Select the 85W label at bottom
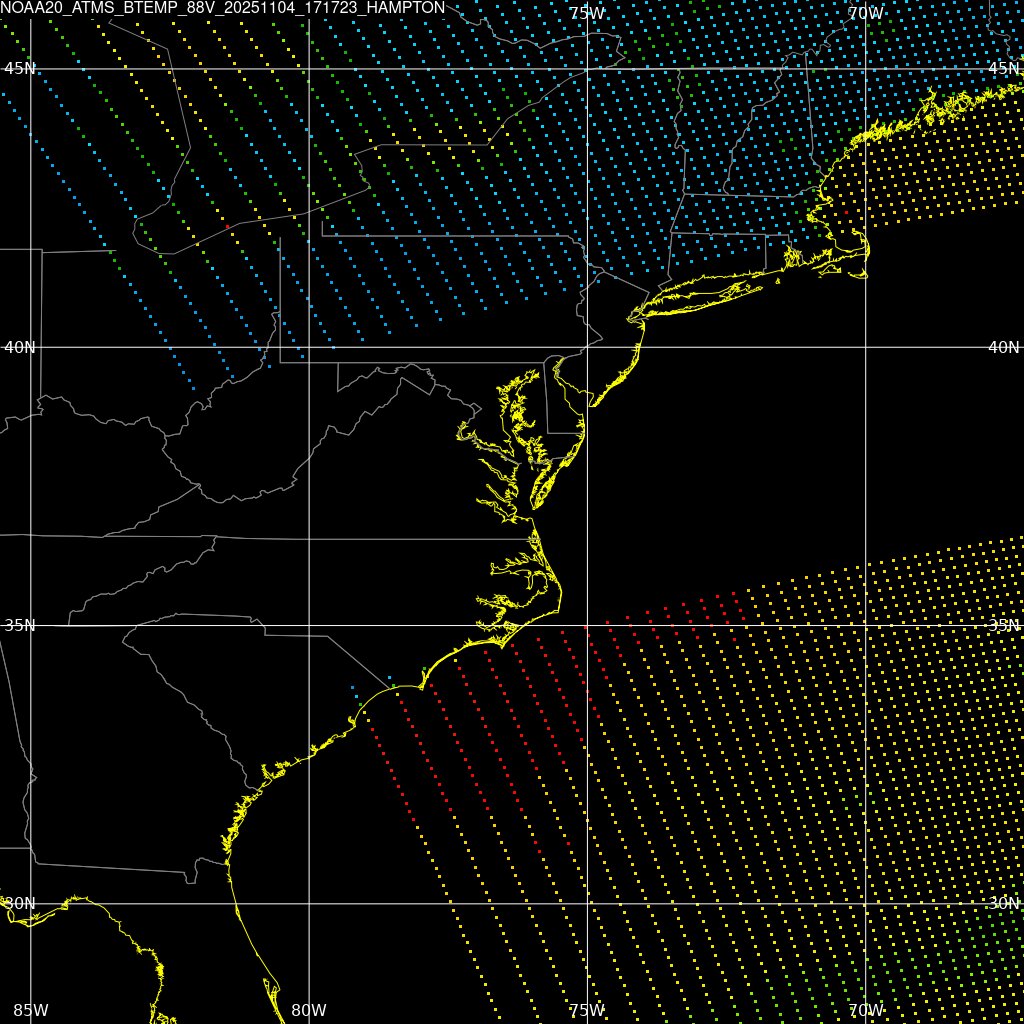 tap(31, 1010)
